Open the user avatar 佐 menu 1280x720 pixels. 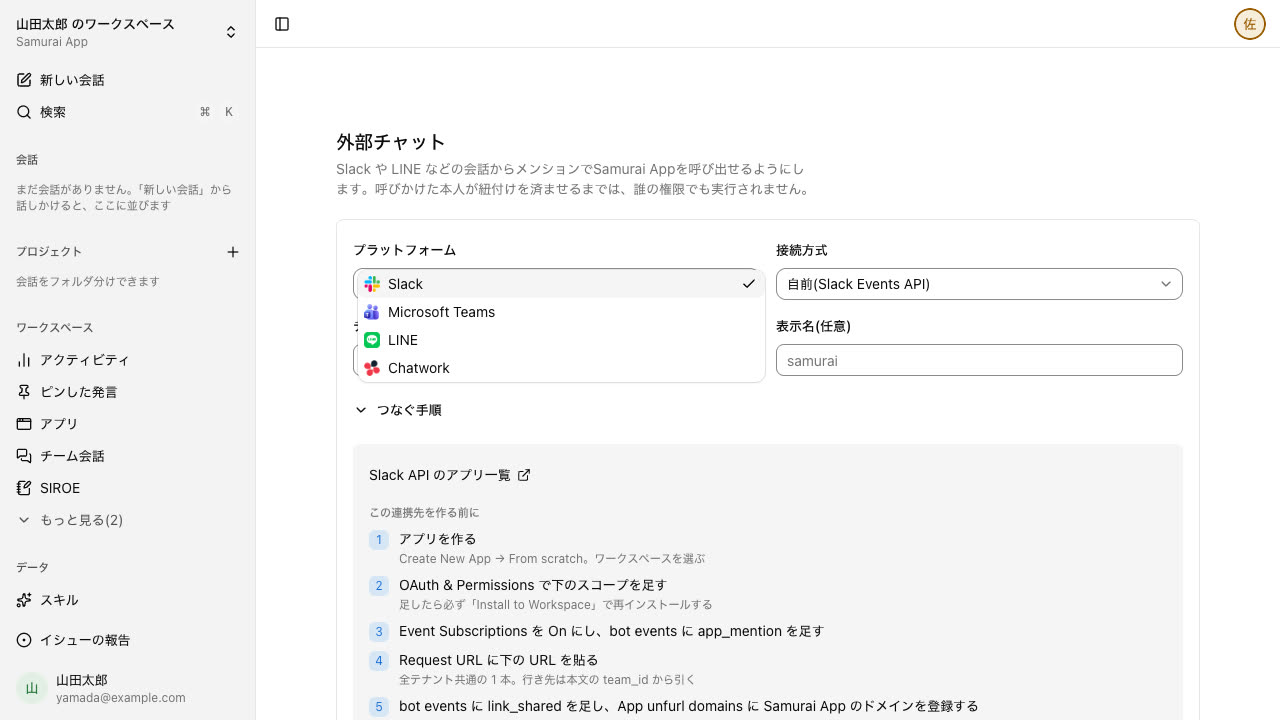tap(1250, 24)
